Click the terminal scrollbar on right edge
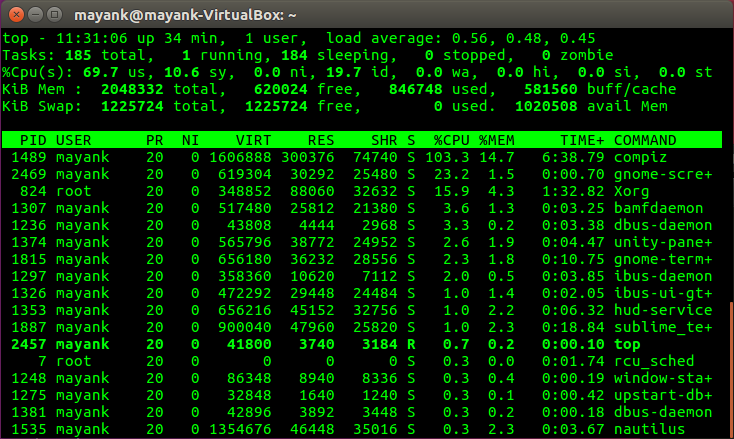 pos(731,370)
